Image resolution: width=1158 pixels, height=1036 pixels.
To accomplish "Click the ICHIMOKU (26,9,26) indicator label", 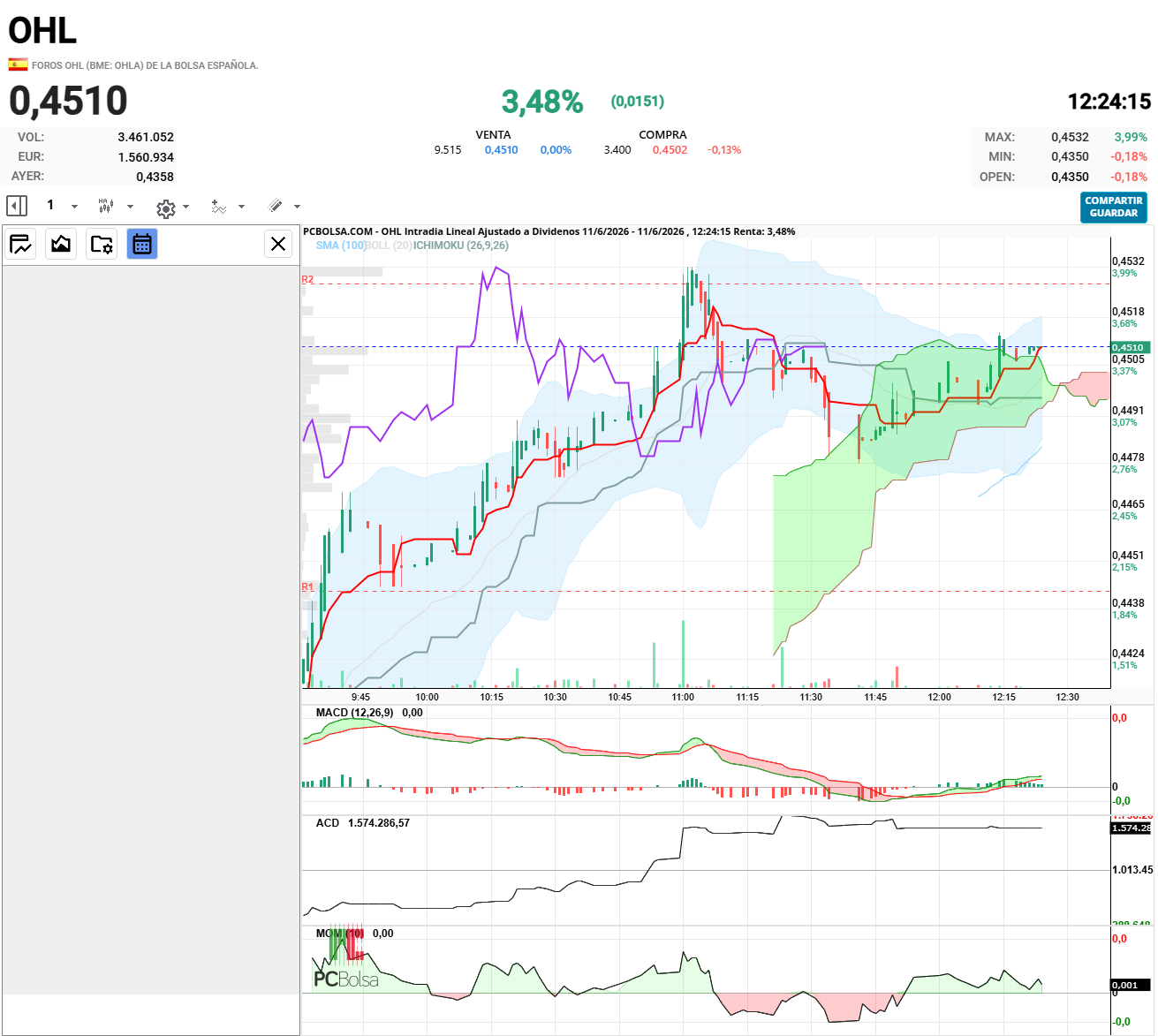I will click(461, 246).
